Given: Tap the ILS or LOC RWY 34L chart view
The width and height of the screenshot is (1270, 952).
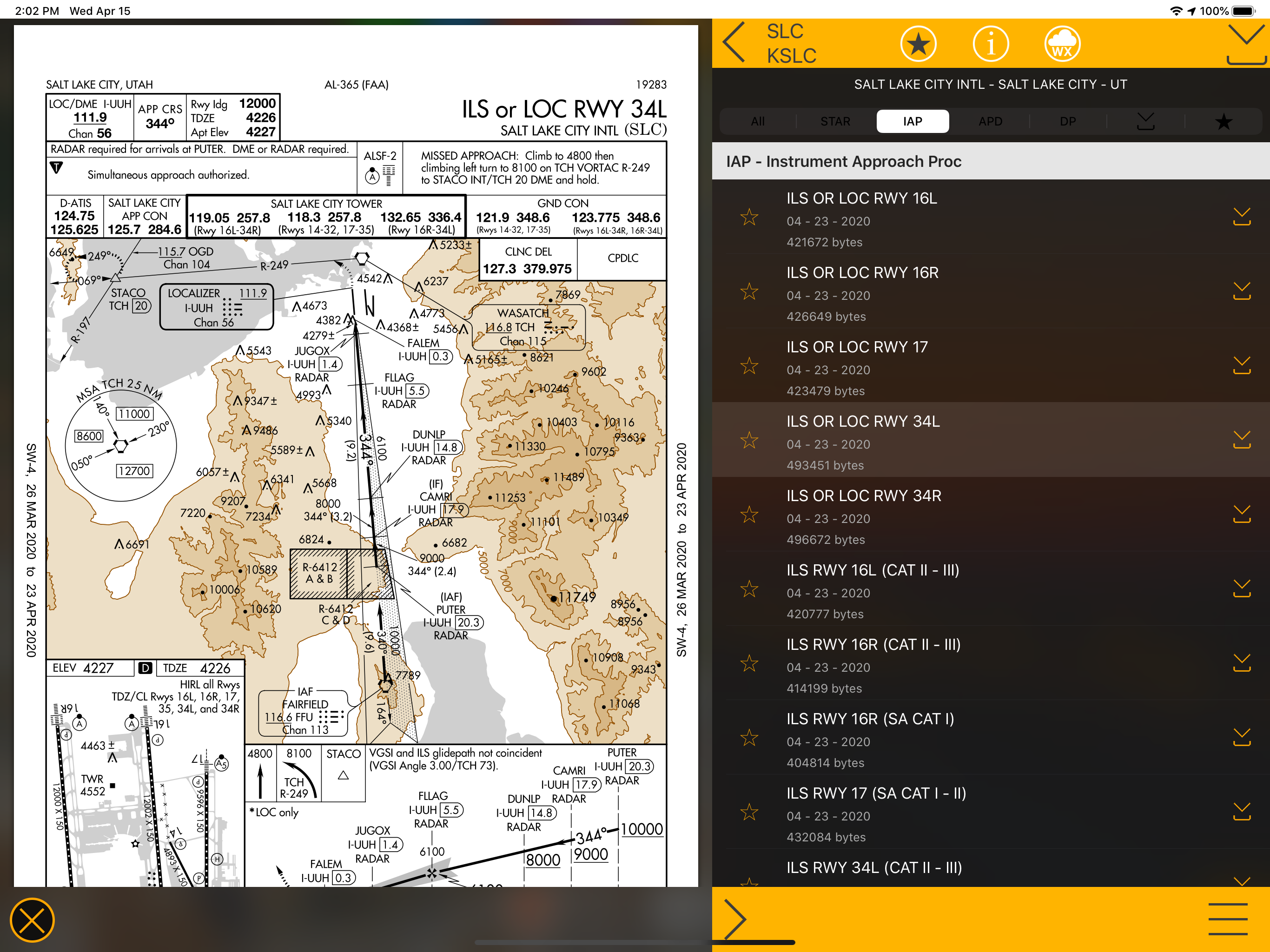Looking at the screenshot, I should 356,459.
